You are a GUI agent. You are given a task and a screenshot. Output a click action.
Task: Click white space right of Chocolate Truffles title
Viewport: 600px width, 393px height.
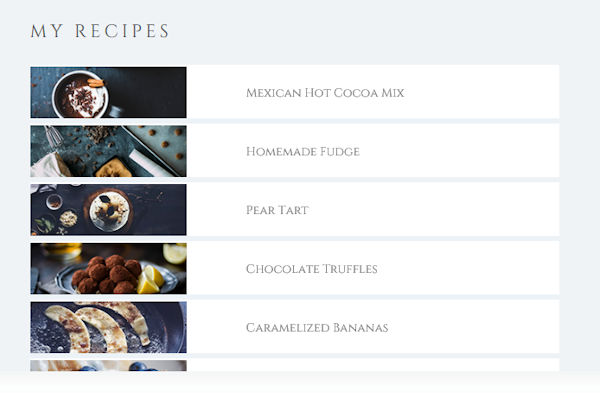pos(469,269)
